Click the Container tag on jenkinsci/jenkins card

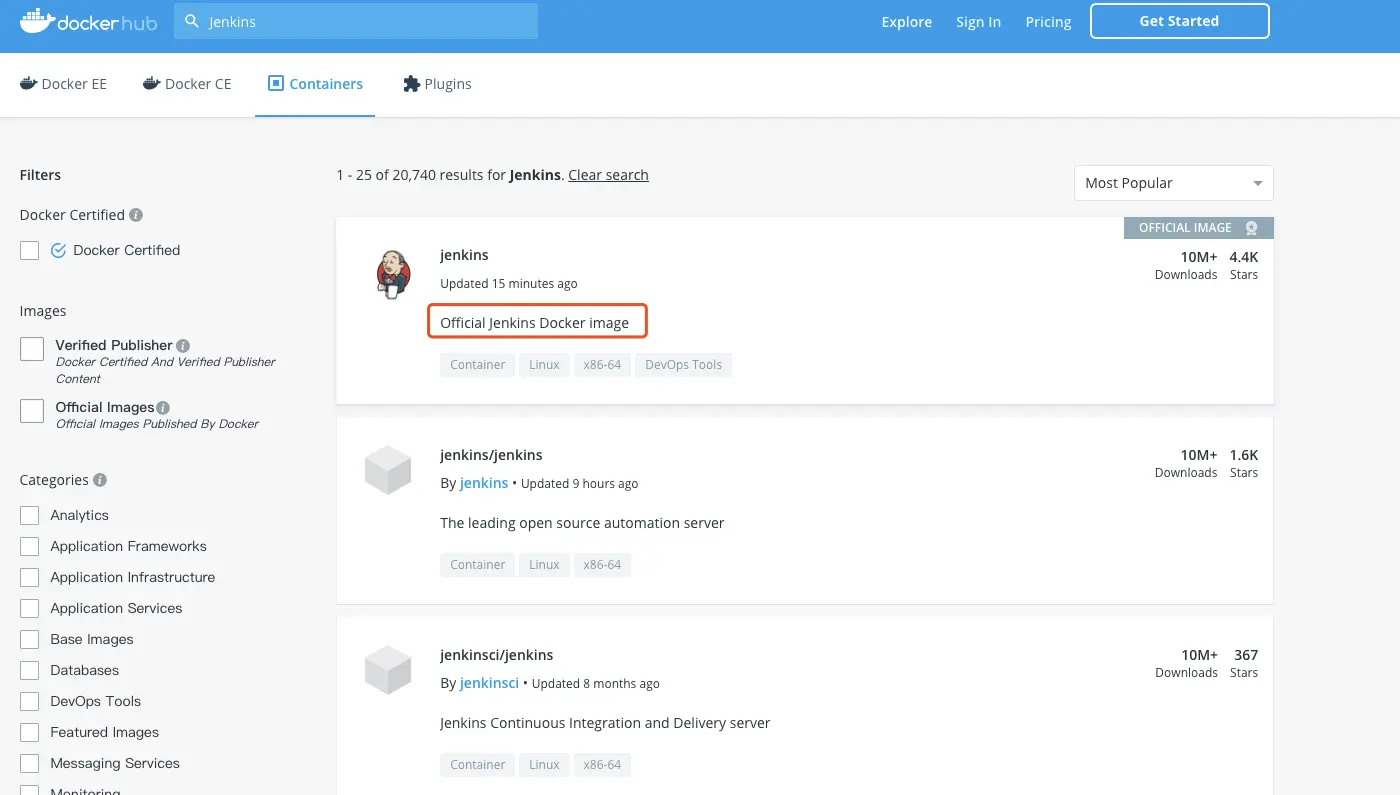click(478, 765)
